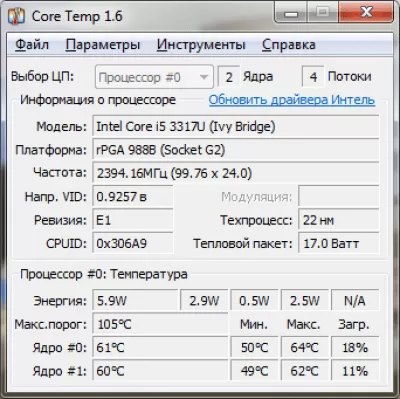Click Ядро #0 load value 18%
This screenshot has width=400, height=399.
pyautogui.click(x=355, y=348)
